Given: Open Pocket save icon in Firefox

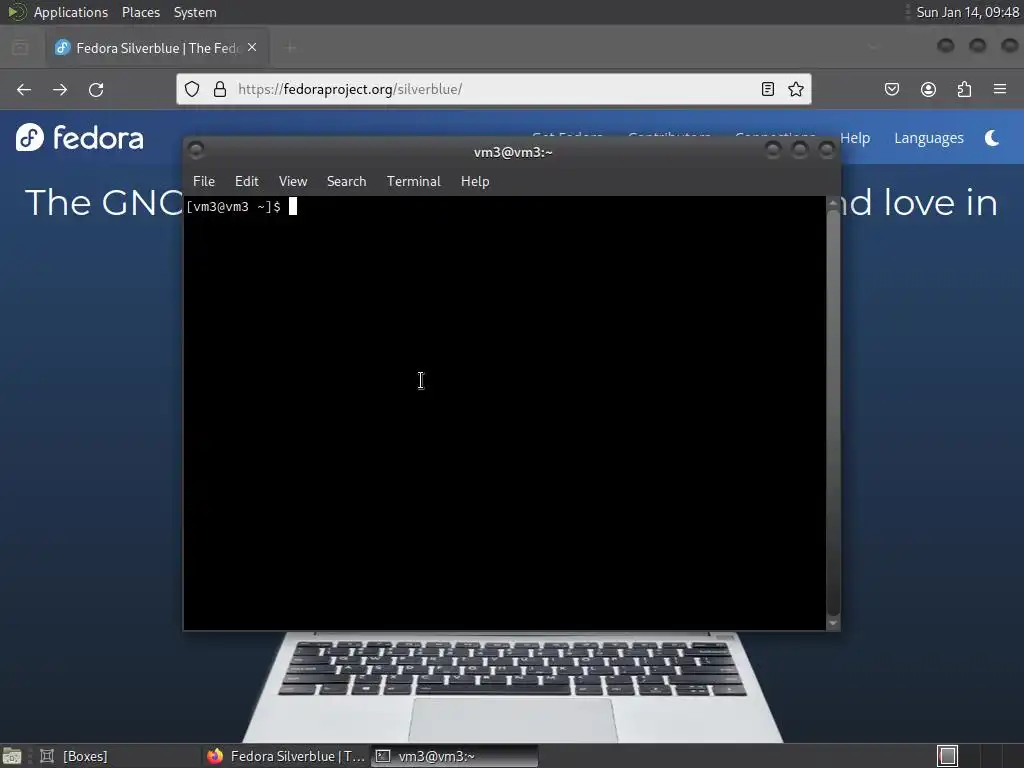Looking at the screenshot, I should pyautogui.click(x=891, y=89).
